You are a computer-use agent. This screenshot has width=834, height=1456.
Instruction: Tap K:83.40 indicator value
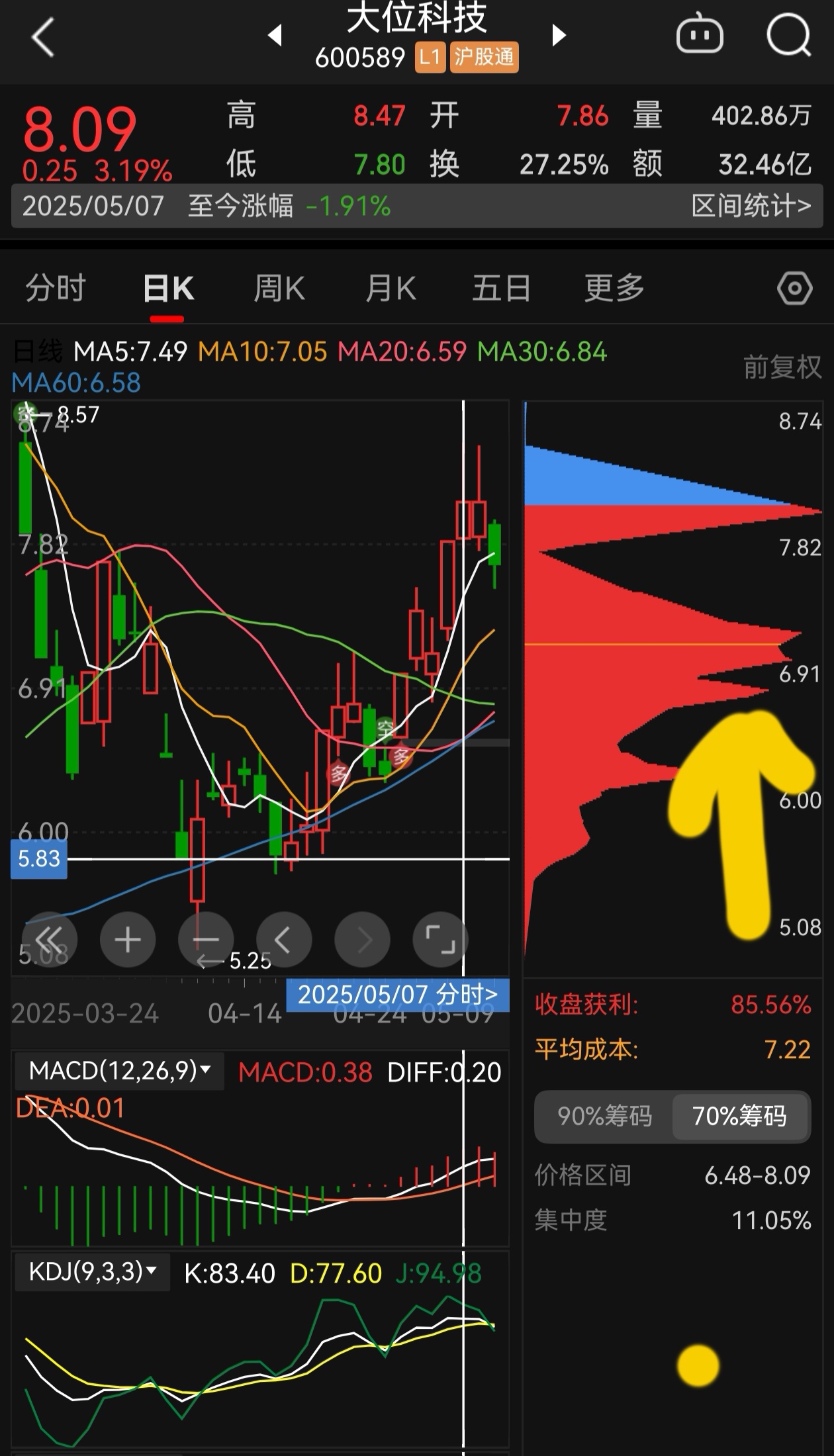[229, 1273]
